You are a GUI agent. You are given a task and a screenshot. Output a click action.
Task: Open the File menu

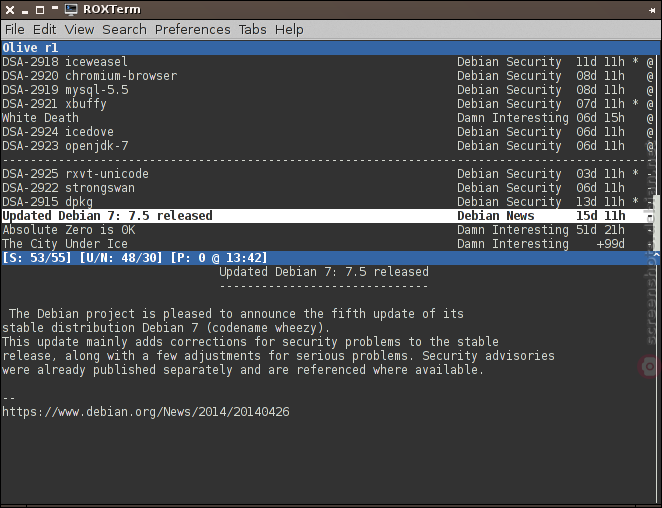pos(15,30)
